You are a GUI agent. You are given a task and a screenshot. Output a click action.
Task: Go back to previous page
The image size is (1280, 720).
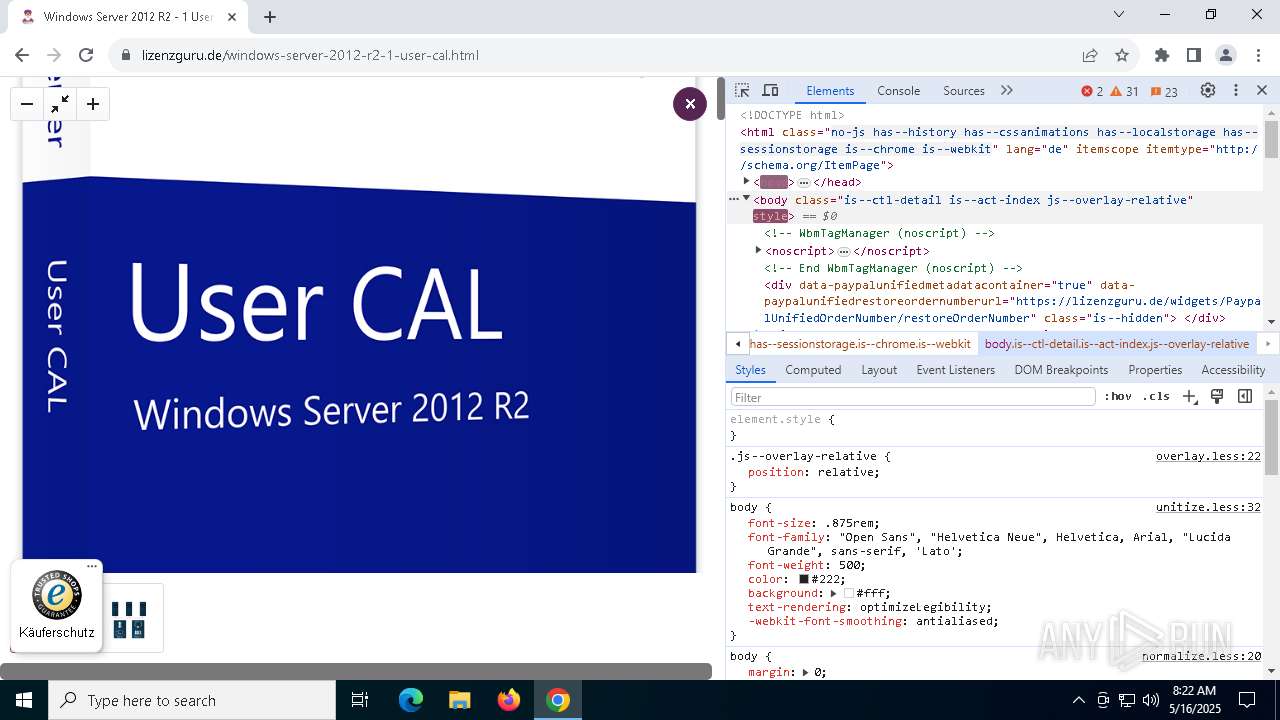coord(22,55)
